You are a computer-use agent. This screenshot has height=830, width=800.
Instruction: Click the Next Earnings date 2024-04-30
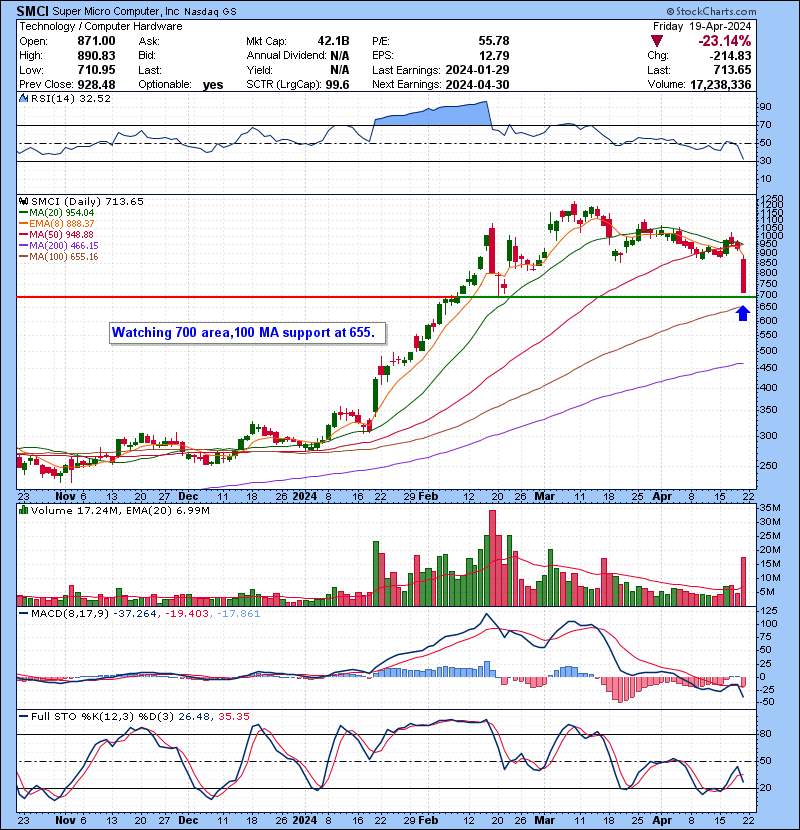pos(477,84)
